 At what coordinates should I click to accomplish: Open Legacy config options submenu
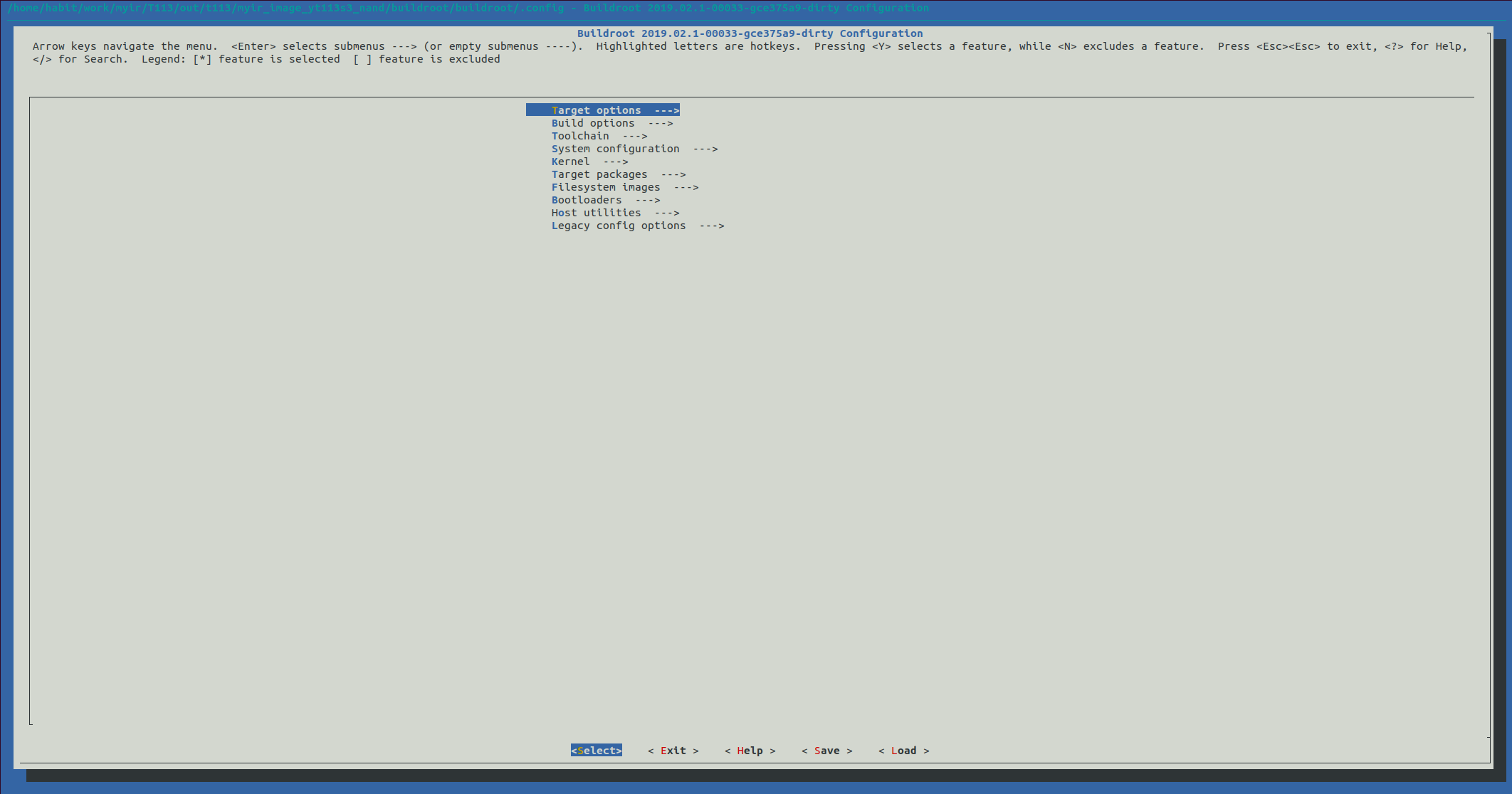[x=618, y=226]
